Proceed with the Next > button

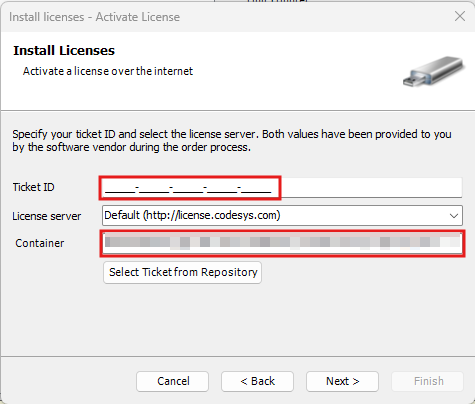coord(342,381)
